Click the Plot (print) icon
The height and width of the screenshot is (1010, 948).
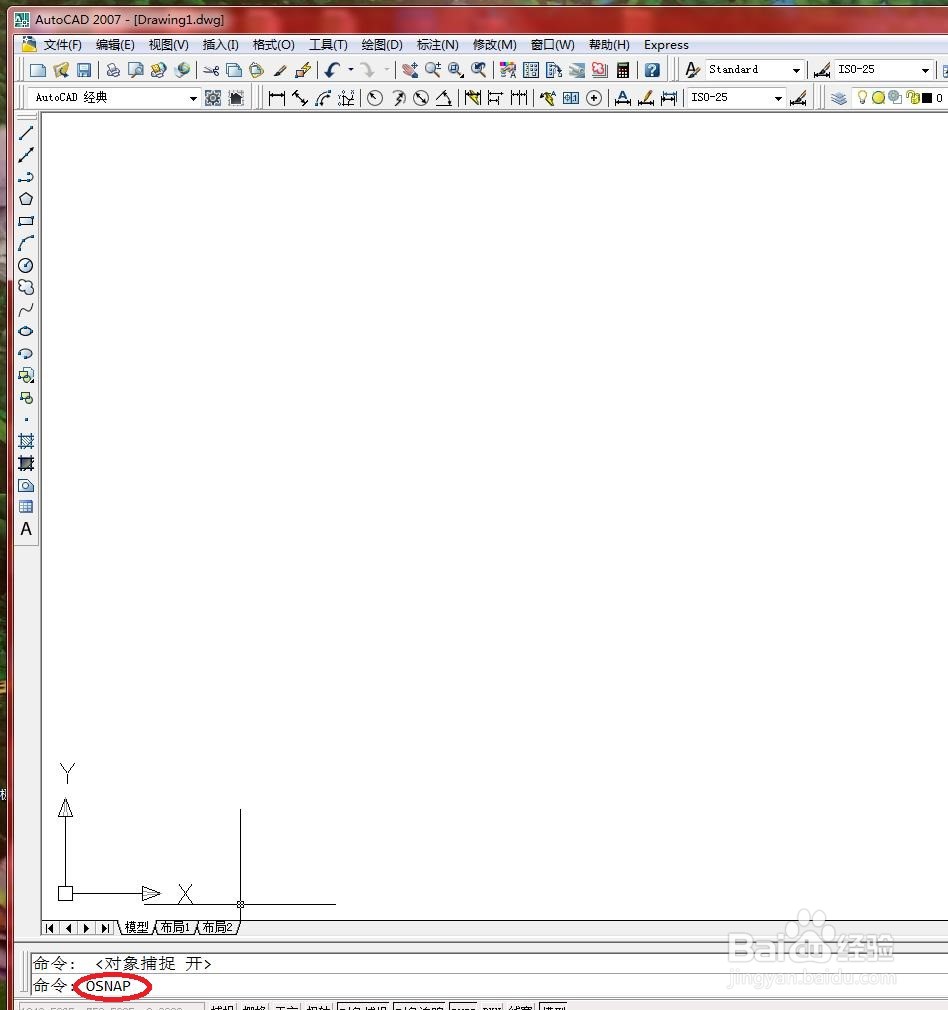tap(113, 70)
